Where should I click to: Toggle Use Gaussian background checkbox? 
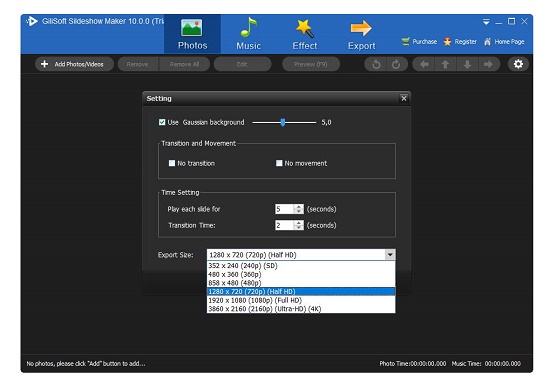[162, 122]
